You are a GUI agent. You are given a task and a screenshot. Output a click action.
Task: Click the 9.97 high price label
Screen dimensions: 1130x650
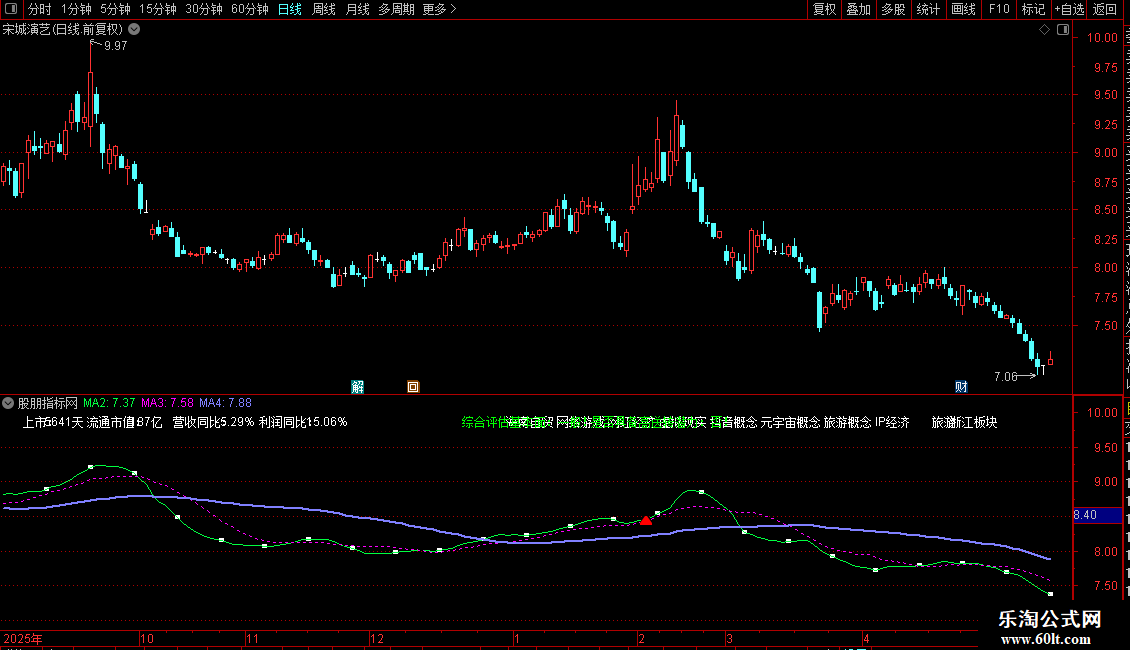[115, 45]
